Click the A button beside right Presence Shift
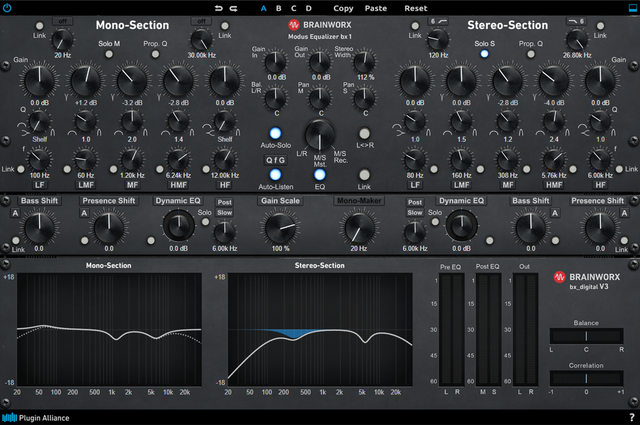Screen dimensions: 640x425 pyautogui.click(x=624, y=213)
